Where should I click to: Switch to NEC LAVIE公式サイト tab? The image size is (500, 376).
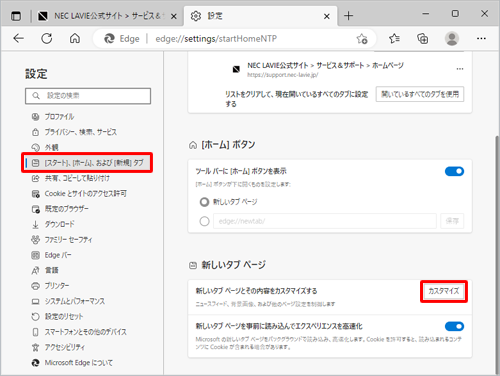(x=107, y=16)
